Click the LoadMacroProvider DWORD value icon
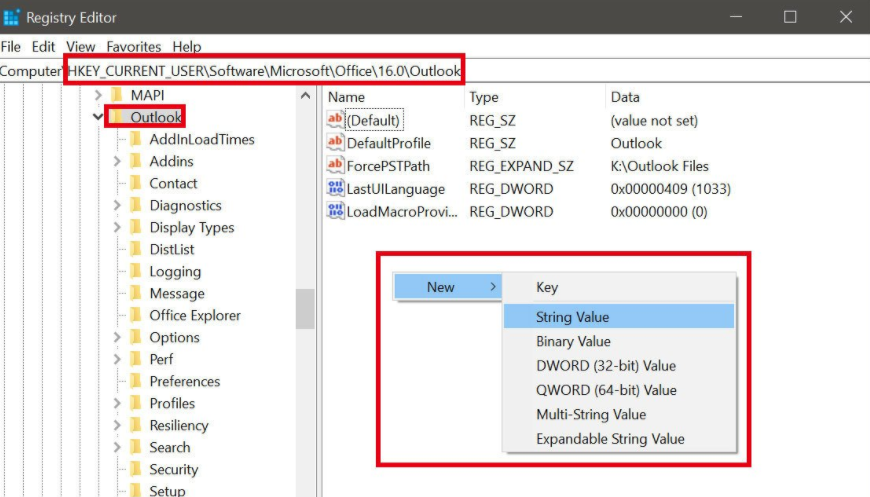The width and height of the screenshot is (870, 497). [x=335, y=211]
